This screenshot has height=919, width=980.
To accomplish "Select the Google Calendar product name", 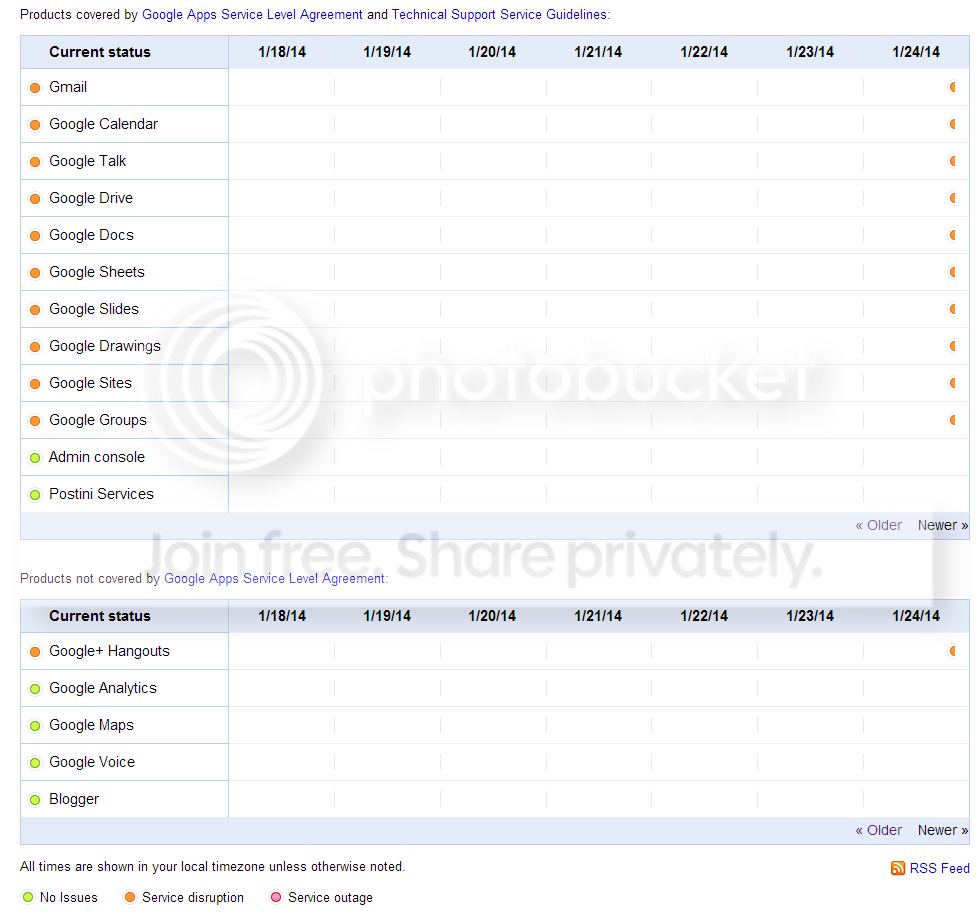I will coord(104,124).
